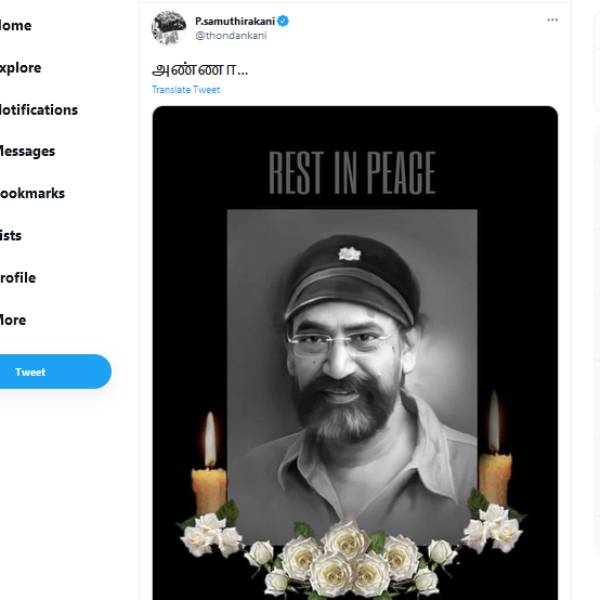Click the REST IN PEACE heading in image
This screenshot has width=600, height=600.
coord(352,173)
